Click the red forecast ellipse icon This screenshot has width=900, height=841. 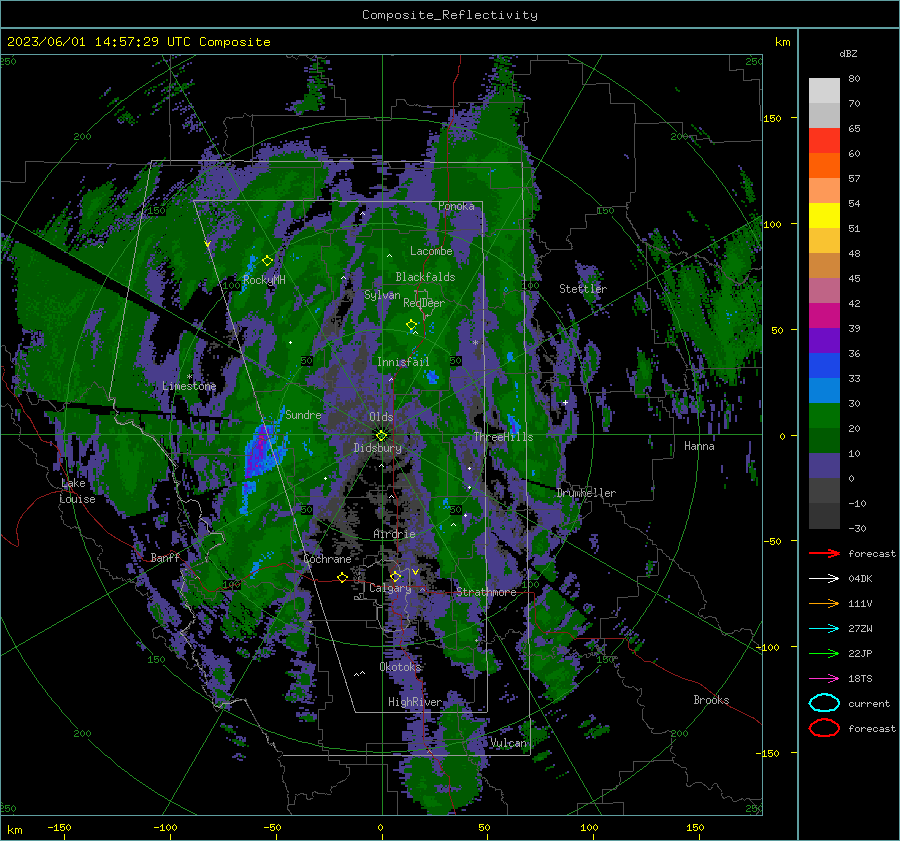pyautogui.click(x=824, y=728)
